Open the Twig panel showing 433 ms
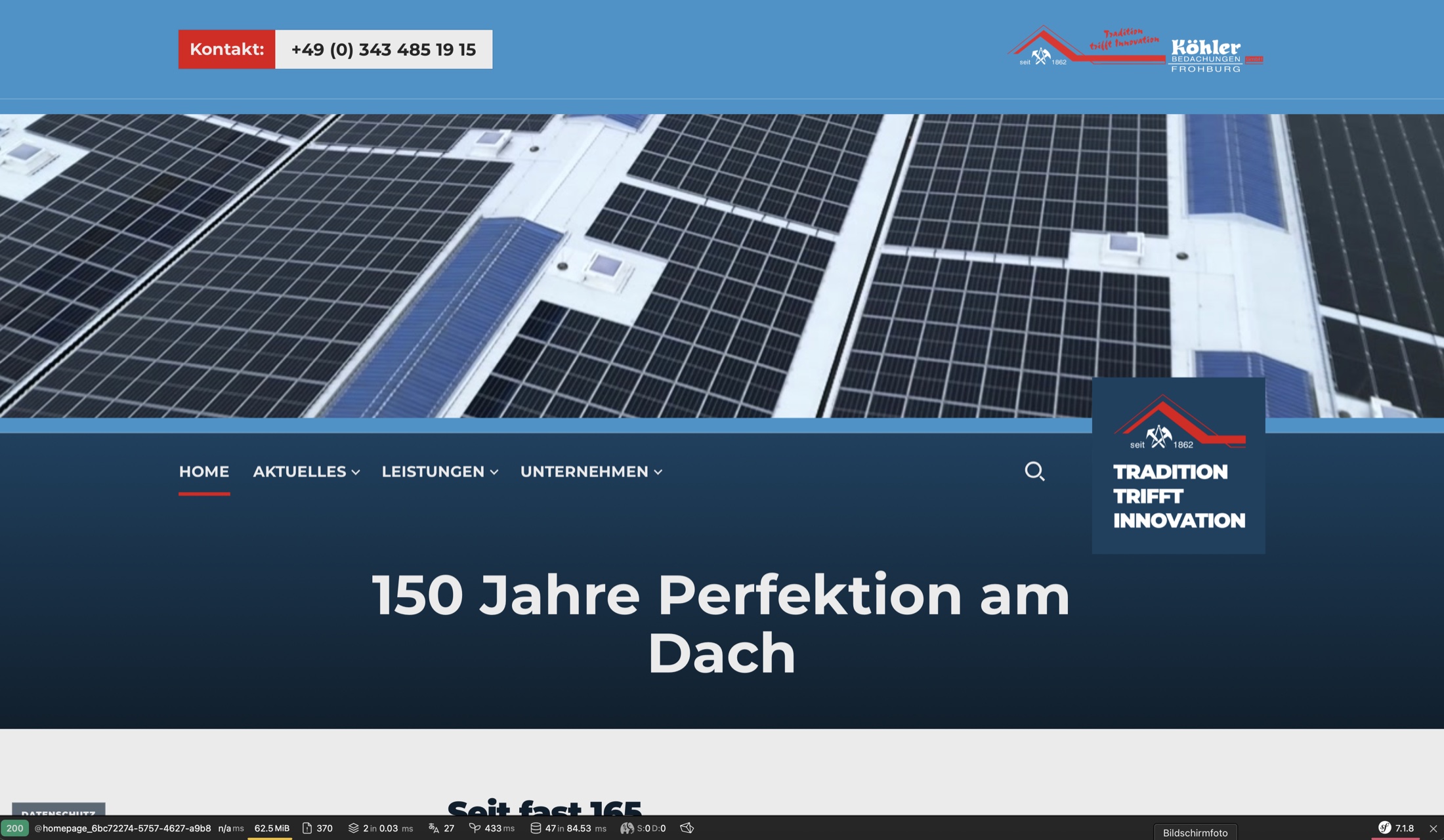The width and height of the screenshot is (1444, 840). pyautogui.click(x=492, y=828)
